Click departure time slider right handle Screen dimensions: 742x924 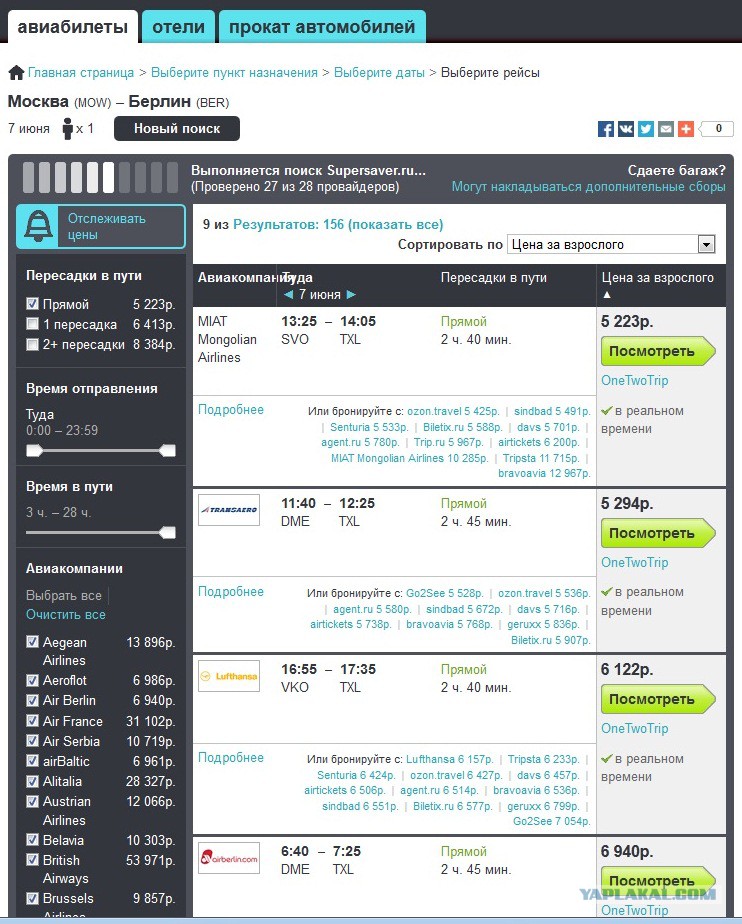pyautogui.click(x=167, y=451)
